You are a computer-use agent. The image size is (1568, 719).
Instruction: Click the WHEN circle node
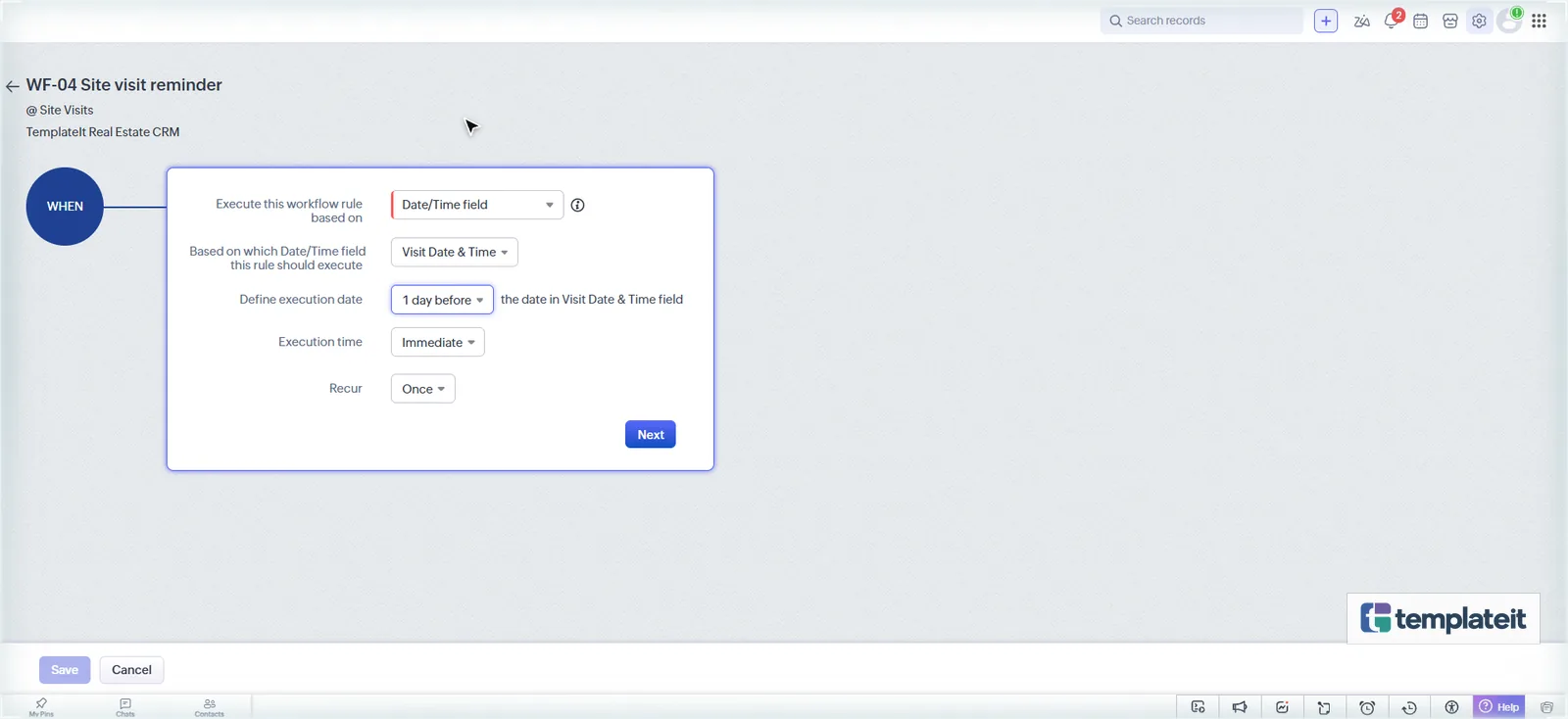point(65,207)
